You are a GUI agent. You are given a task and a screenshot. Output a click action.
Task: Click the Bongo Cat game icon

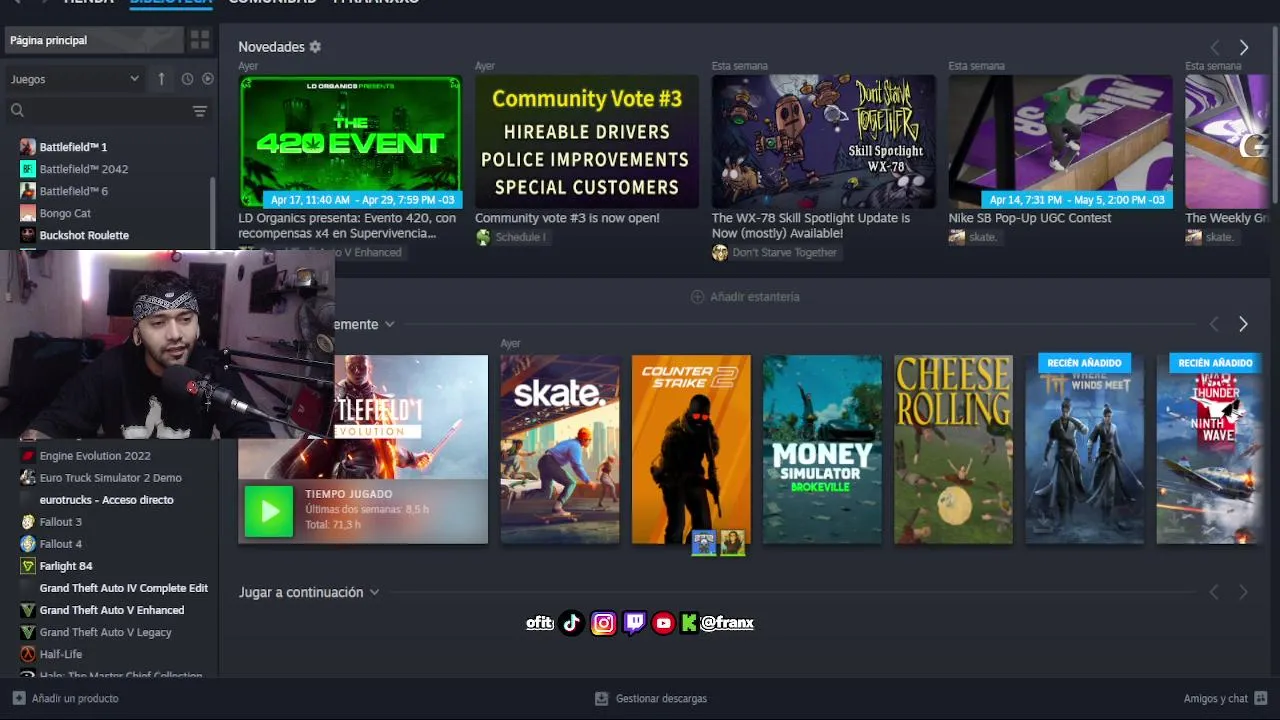(x=28, y=213)
